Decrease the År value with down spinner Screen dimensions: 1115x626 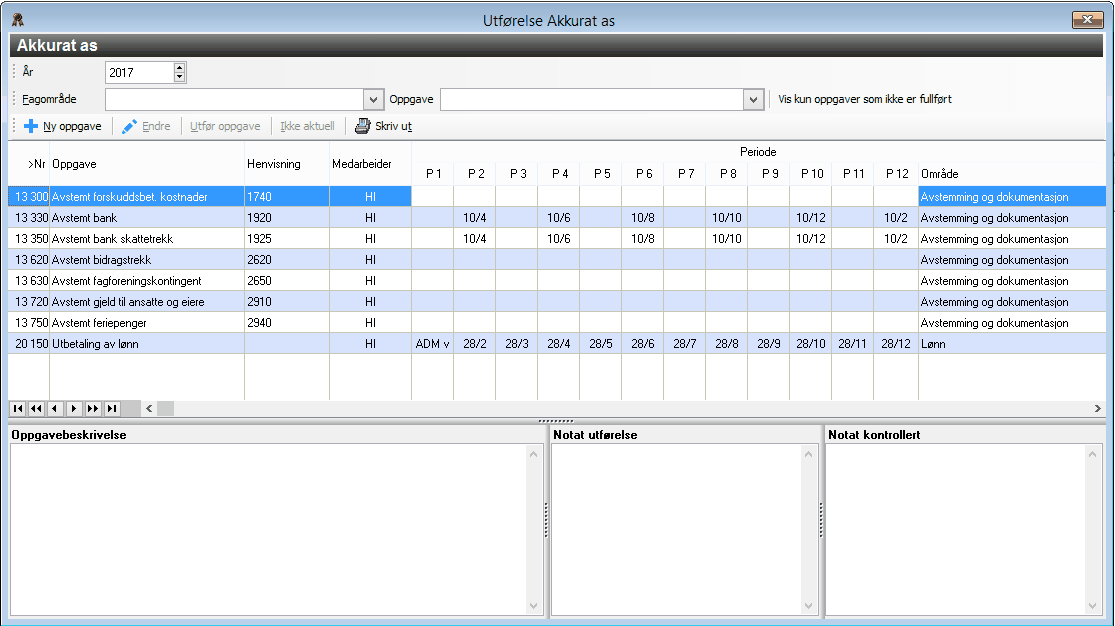(x=179, y=77)
